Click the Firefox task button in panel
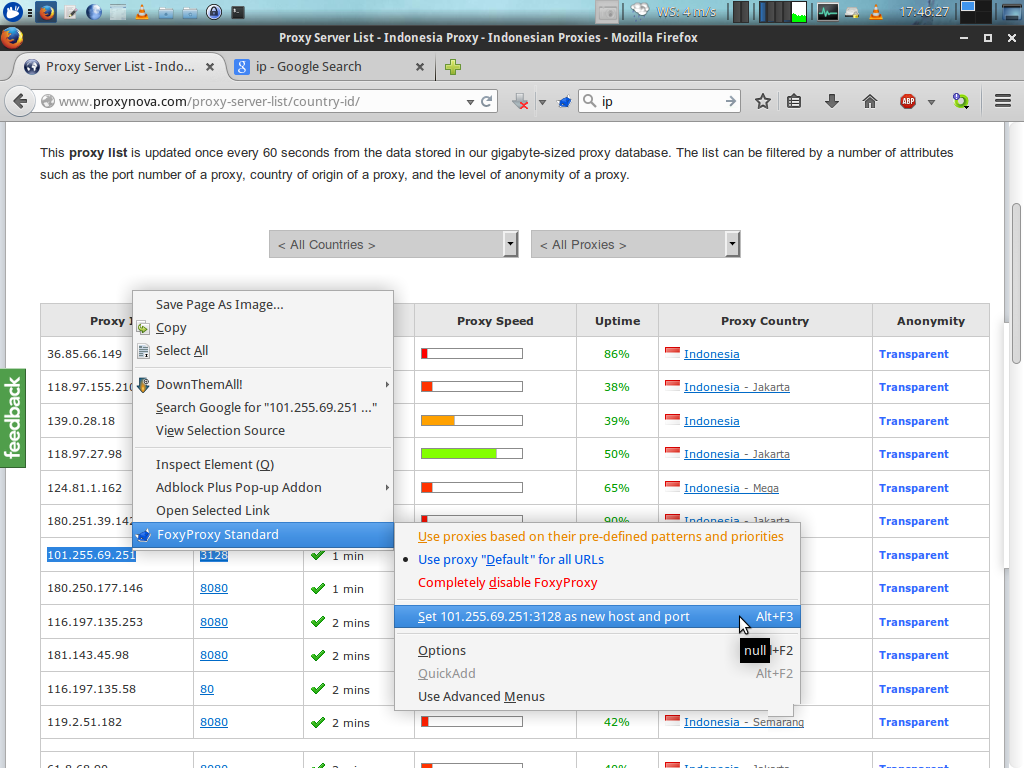 (x=46, y=12)
